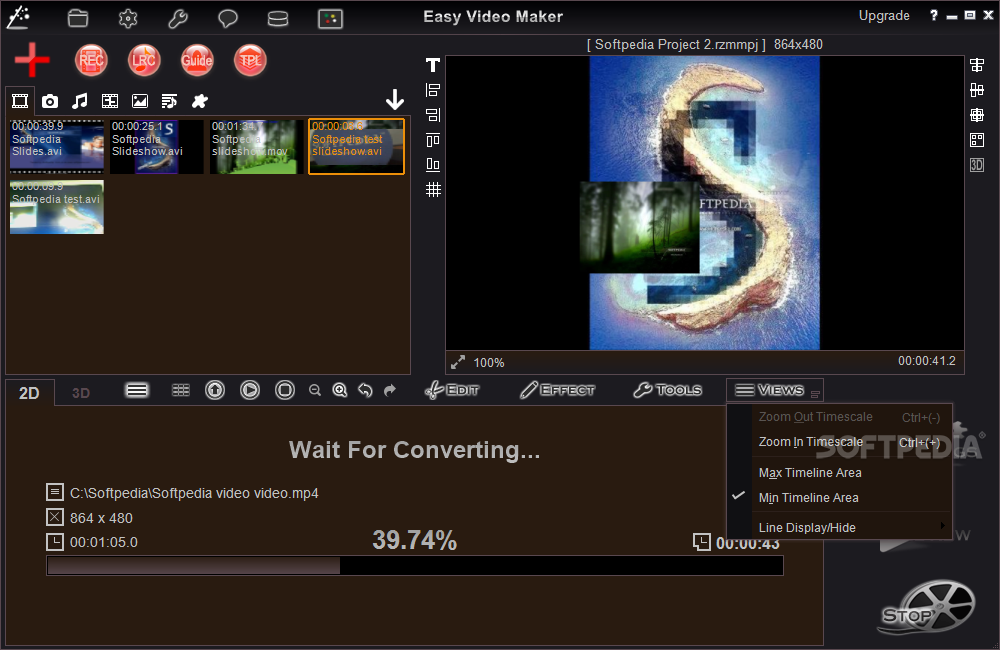Click the stop square circular button

pos(285,390)
